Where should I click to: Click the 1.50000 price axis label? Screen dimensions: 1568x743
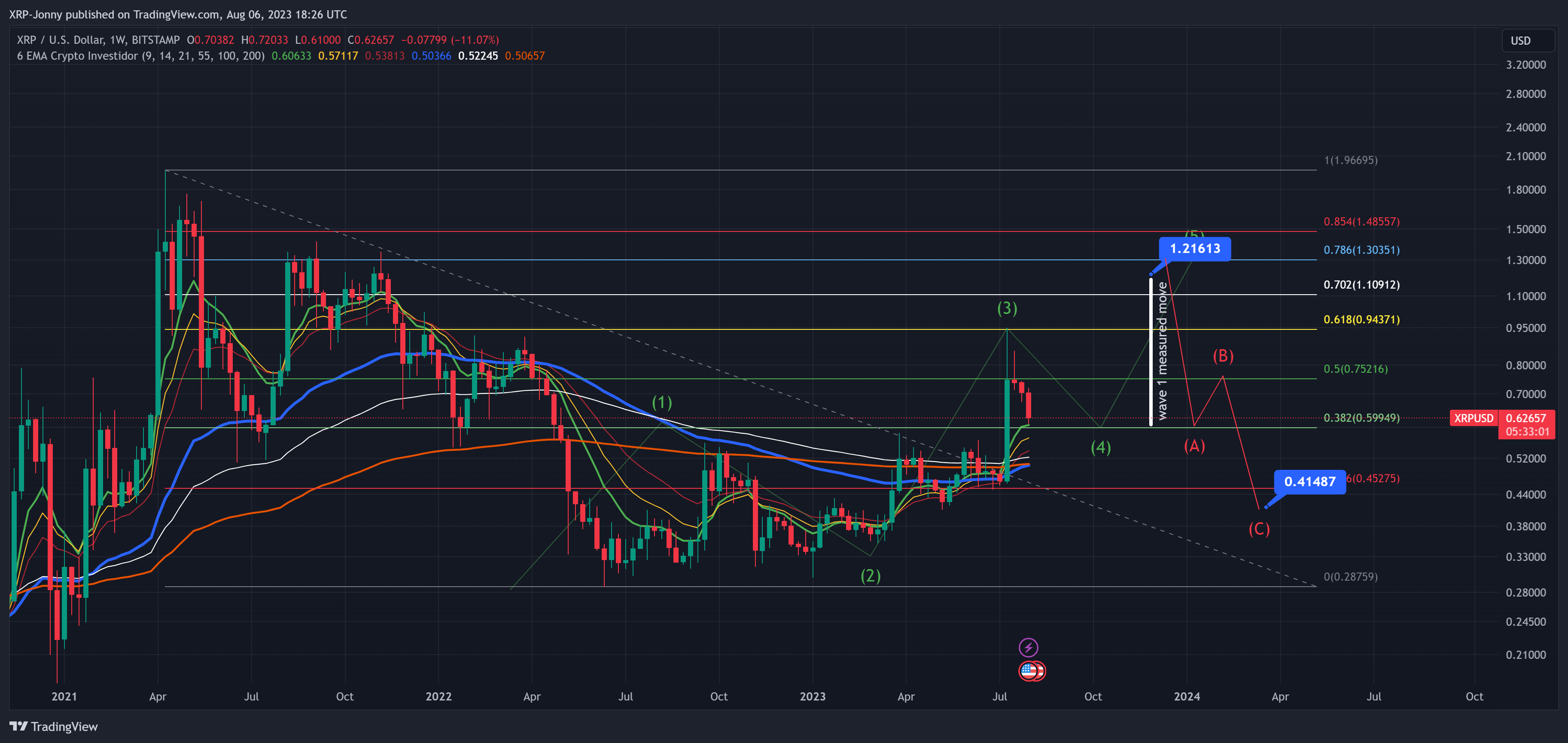(1525, 229)
